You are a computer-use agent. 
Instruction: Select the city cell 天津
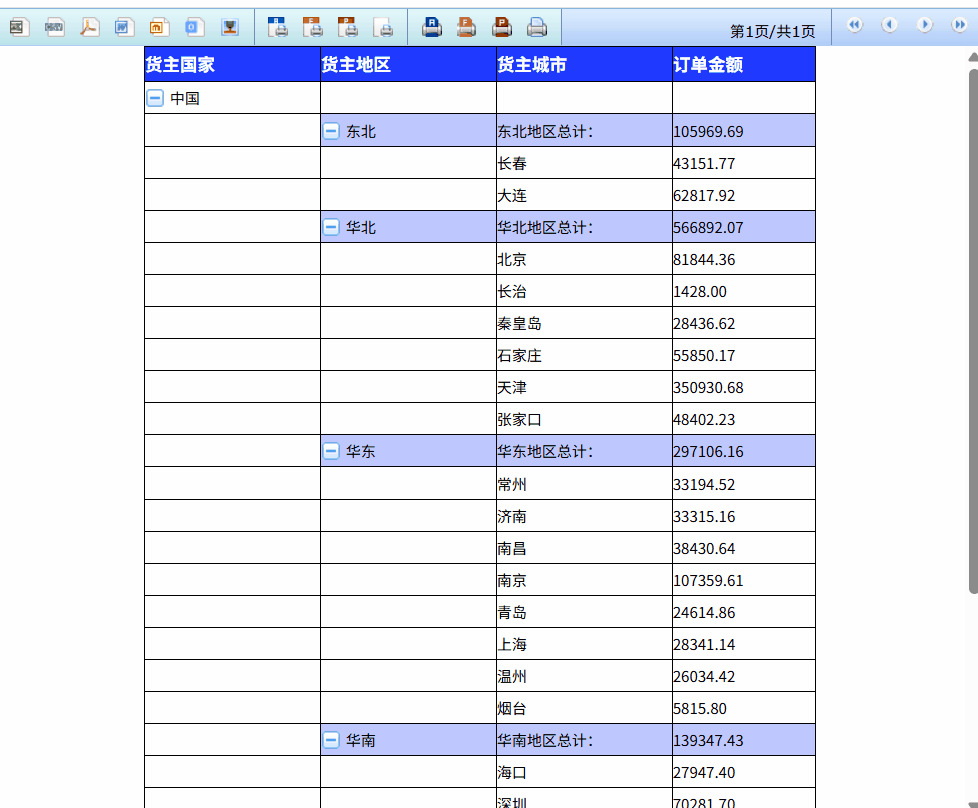[584, 387]
